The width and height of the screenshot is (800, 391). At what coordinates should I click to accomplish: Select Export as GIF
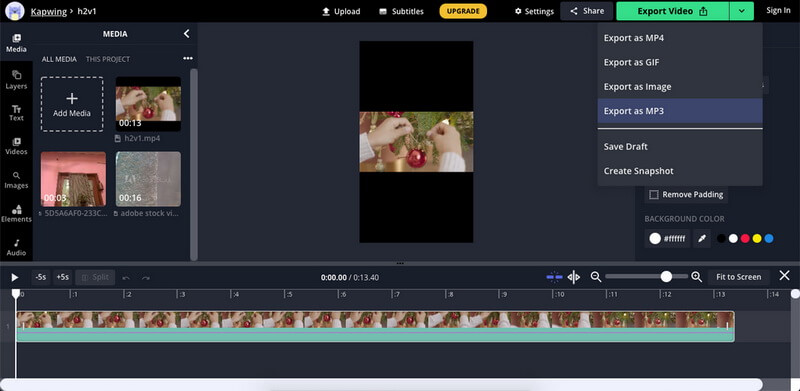680,62
